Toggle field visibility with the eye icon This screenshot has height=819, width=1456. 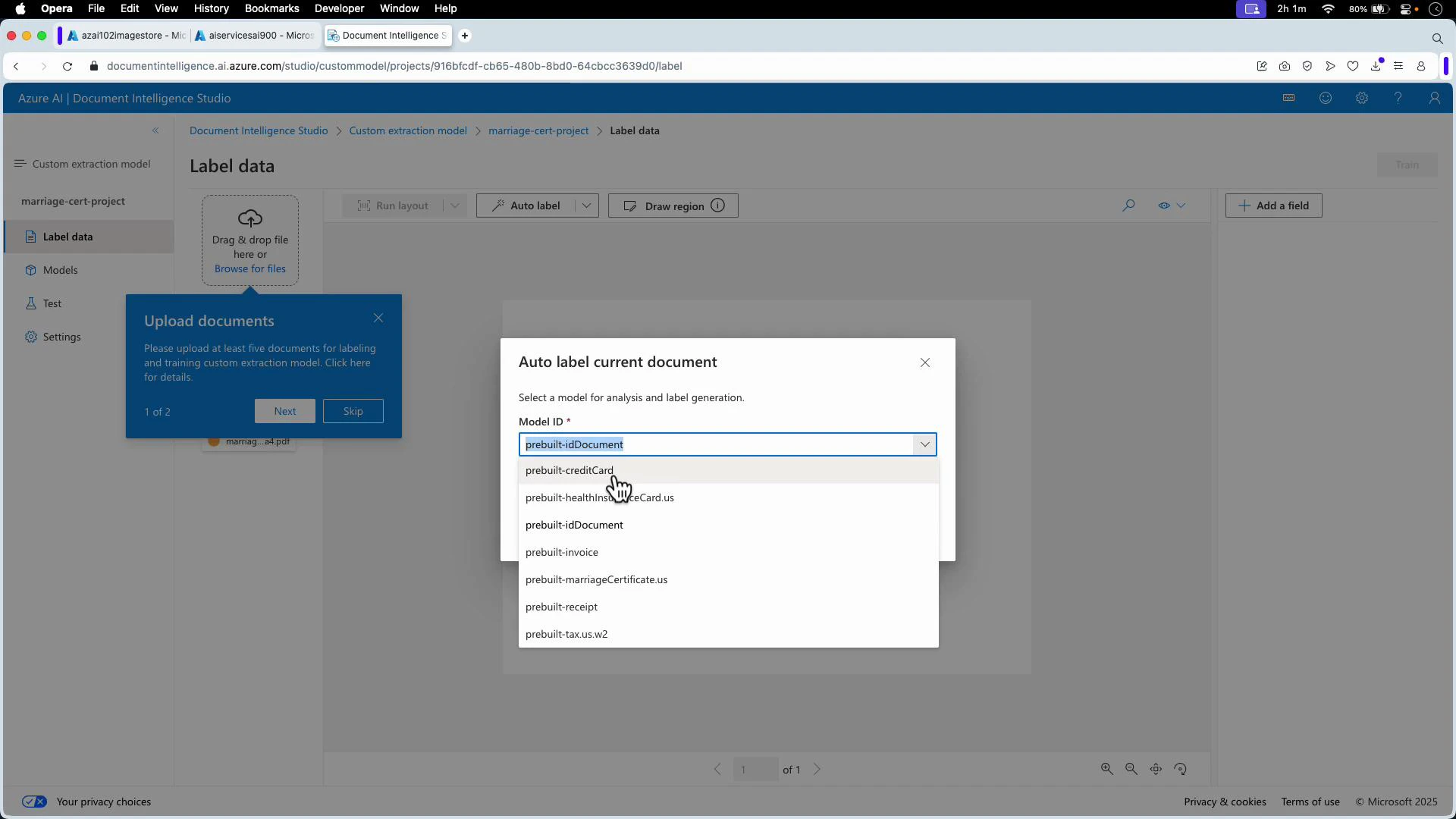coord(1164,206)
